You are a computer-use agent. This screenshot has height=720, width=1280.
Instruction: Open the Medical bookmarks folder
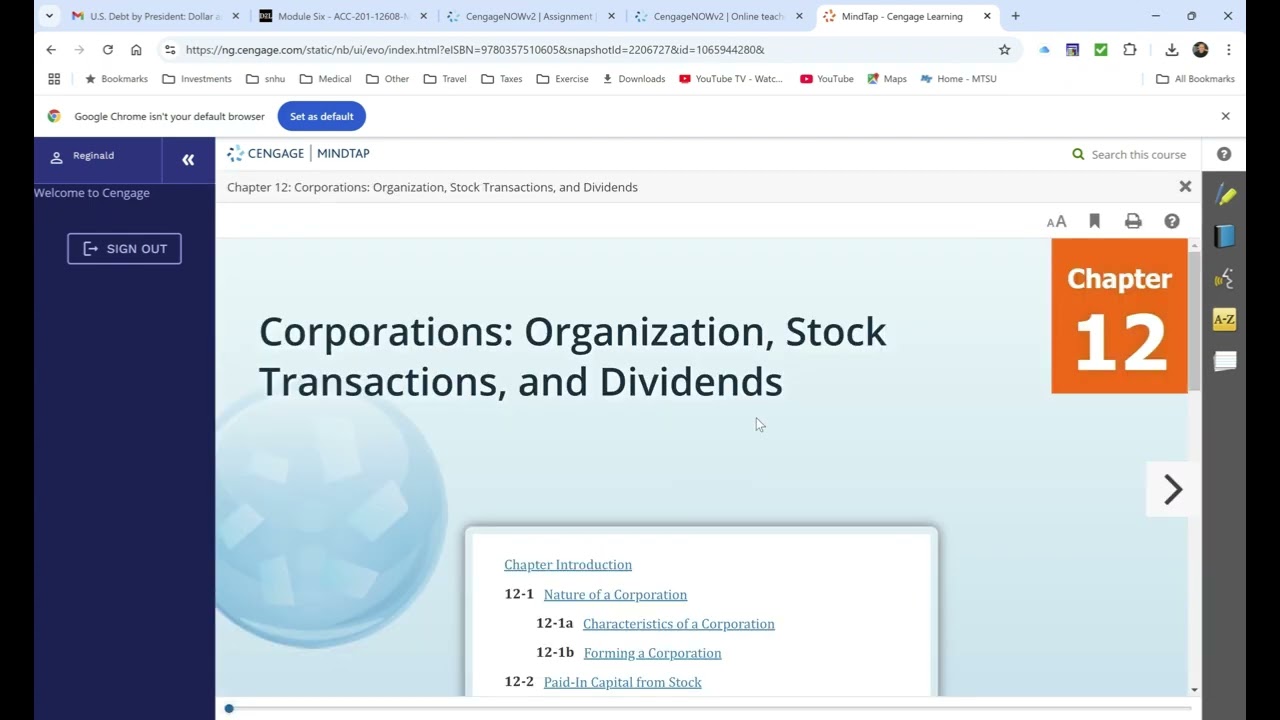coord(325,79)
